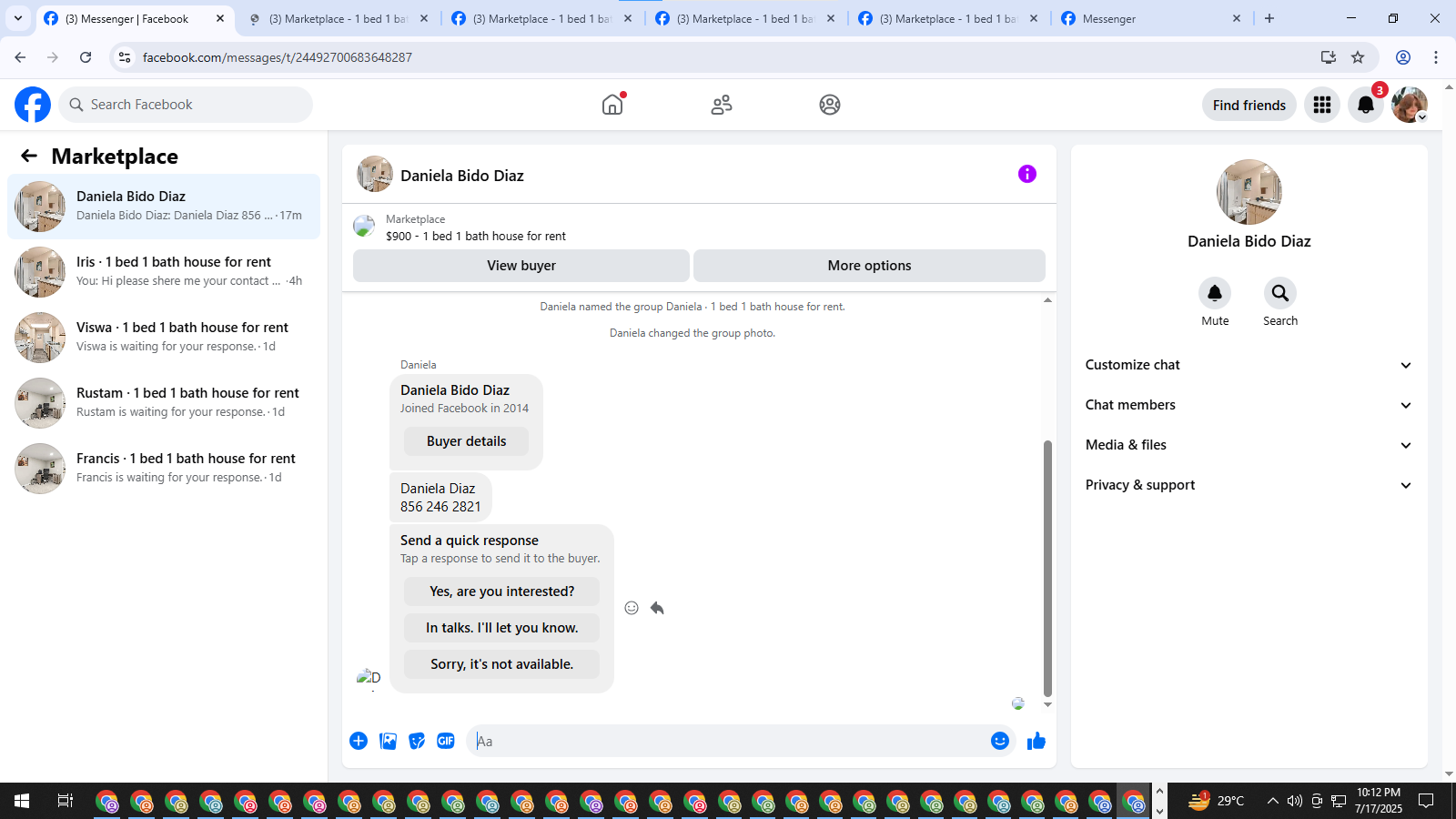Expand the Privacy & support section

click(x=1249, y=485)
